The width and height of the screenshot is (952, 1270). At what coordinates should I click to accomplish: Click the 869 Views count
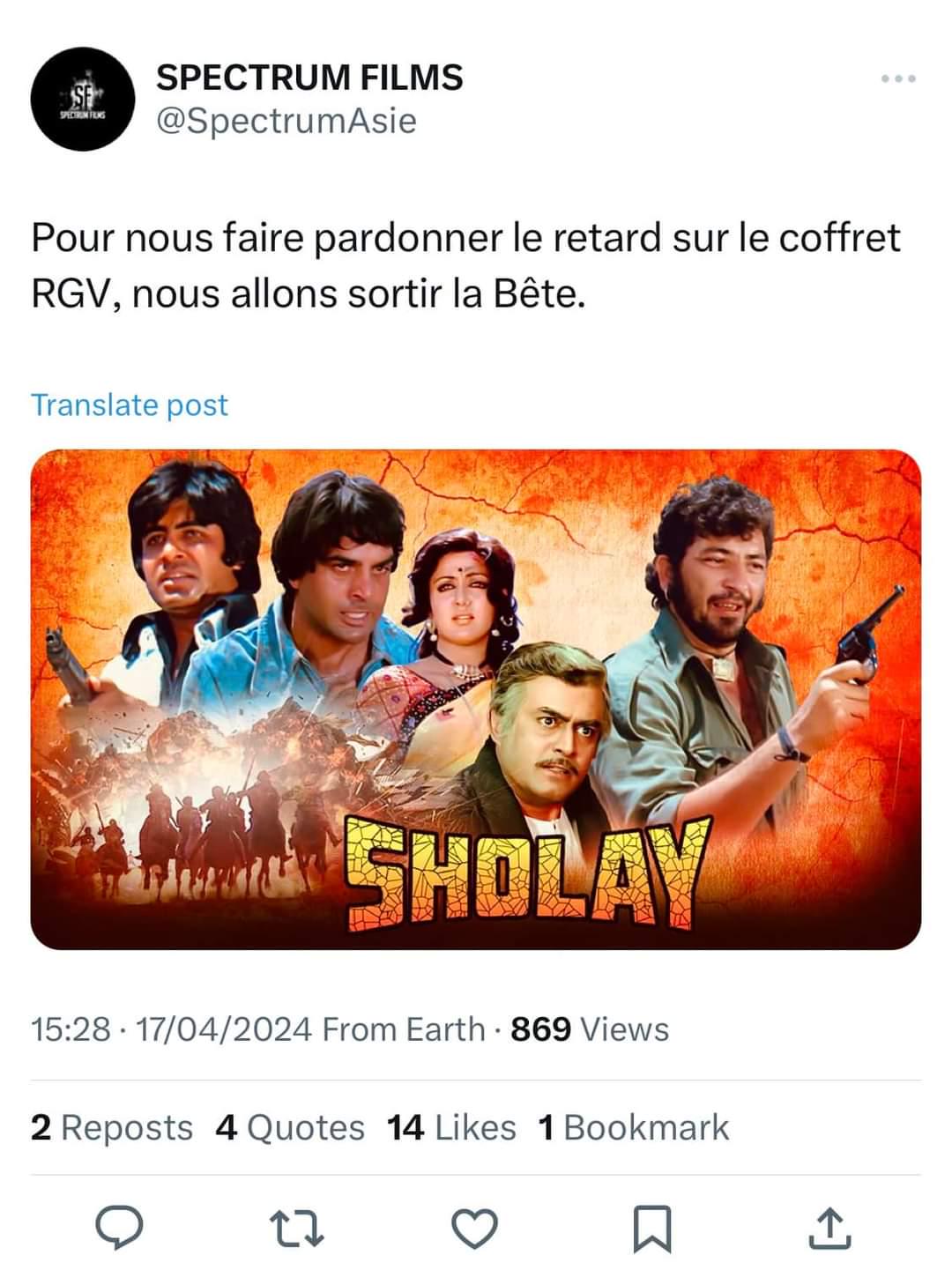tap(590, 1029)
